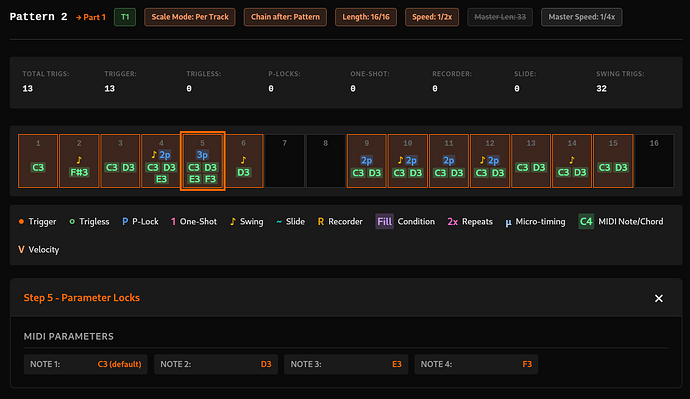Click the NOTE 3 field showing E3
Image resolution: width=690 pixels, height=399 pixels.
(346, 364)
